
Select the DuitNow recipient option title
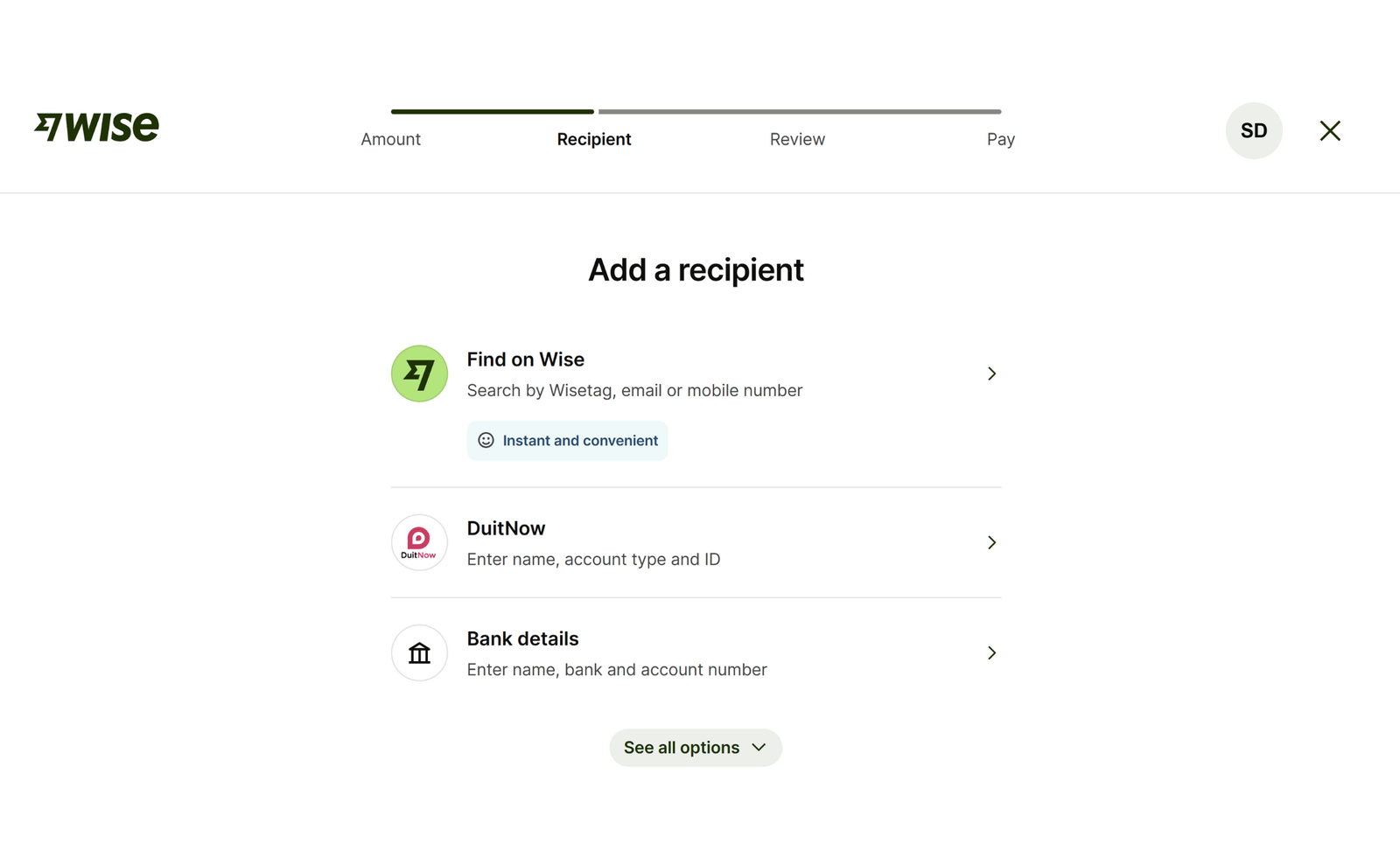(506, 528)
